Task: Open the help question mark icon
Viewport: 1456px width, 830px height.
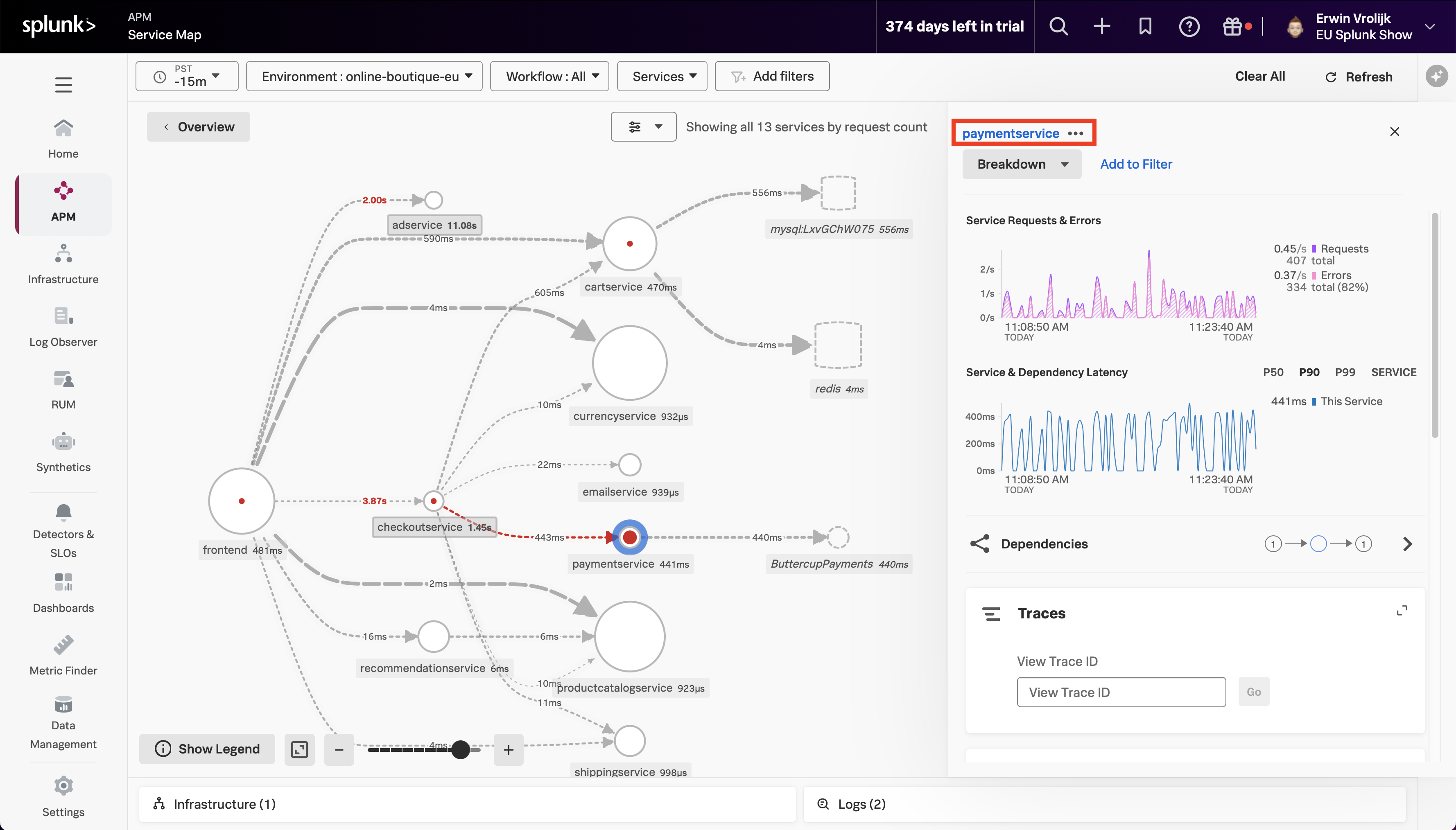Action: click(1189, 26)
